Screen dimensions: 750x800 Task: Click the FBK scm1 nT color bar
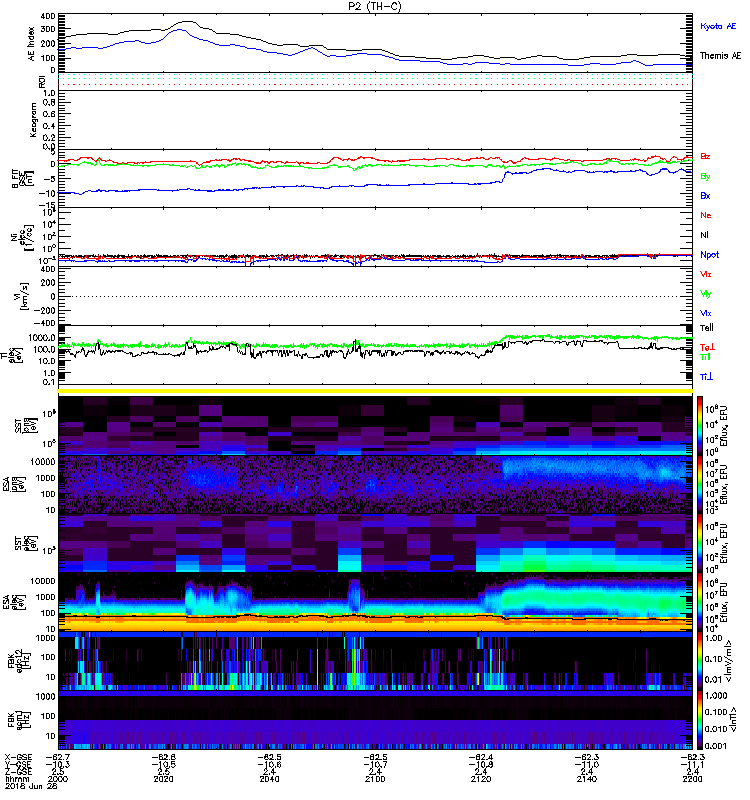coord(700,719)
